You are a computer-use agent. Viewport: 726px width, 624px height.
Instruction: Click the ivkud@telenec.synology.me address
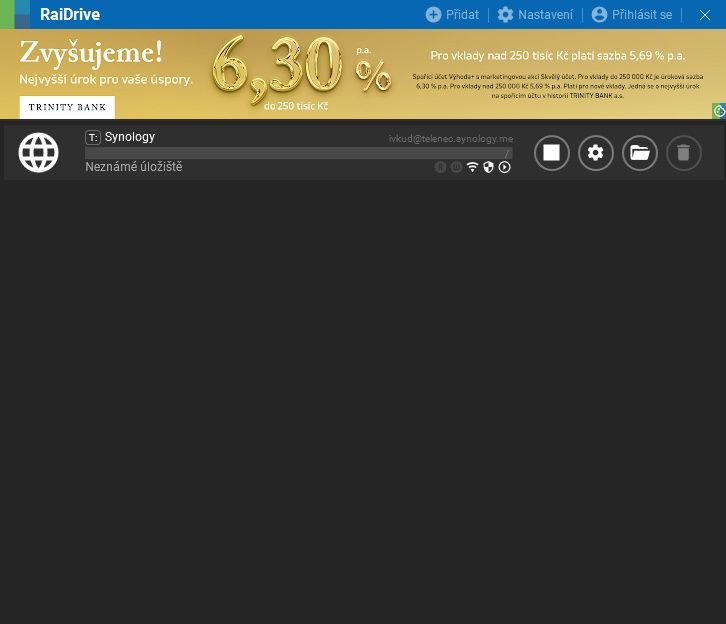450,139
